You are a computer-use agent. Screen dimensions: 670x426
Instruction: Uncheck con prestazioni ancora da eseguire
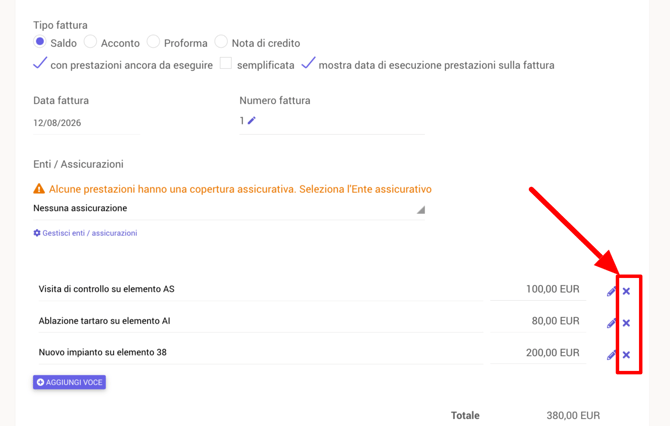(40, 63)
